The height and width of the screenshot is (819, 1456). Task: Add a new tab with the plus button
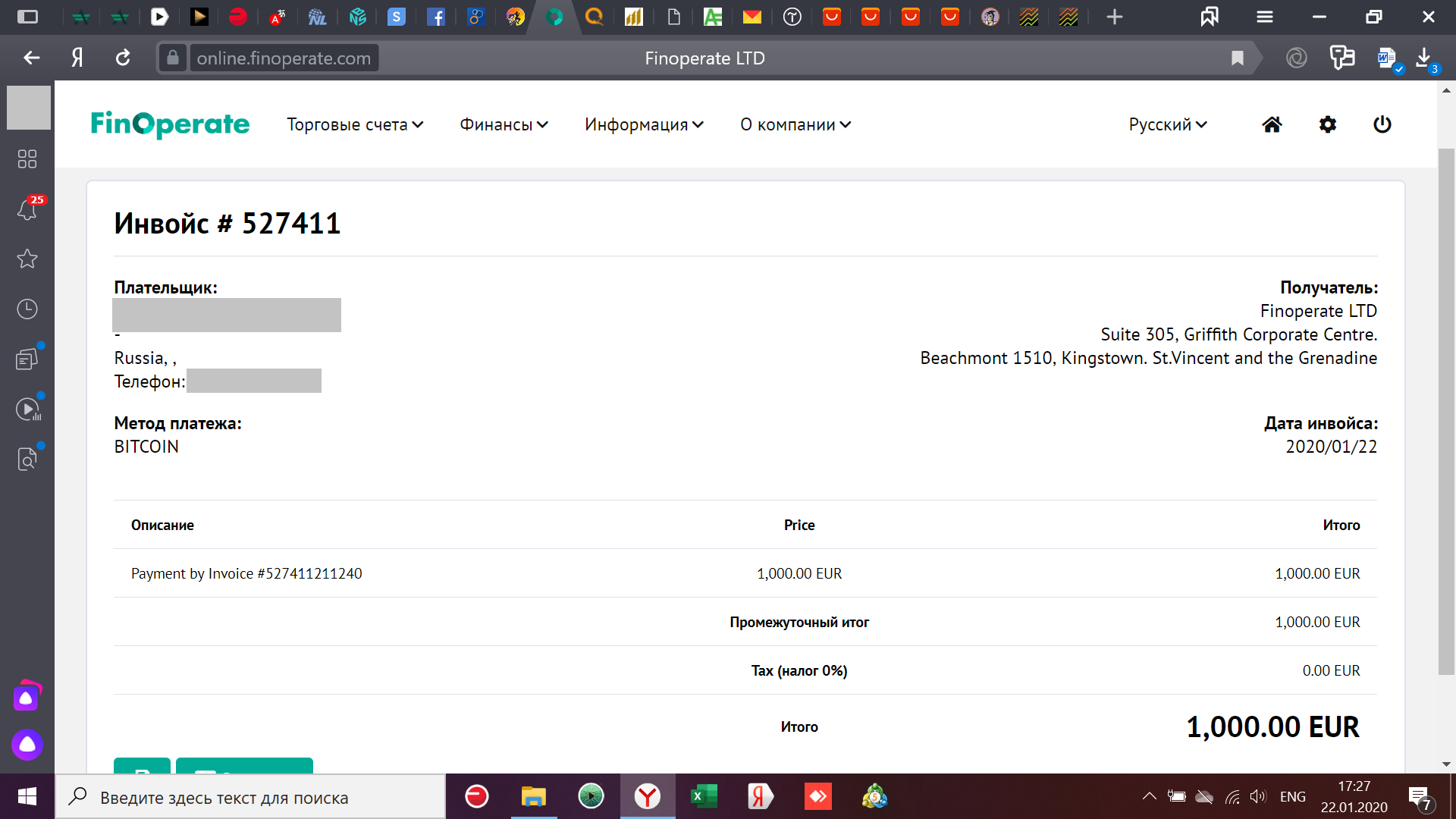pyautogui.click(x=1114, y=17)
